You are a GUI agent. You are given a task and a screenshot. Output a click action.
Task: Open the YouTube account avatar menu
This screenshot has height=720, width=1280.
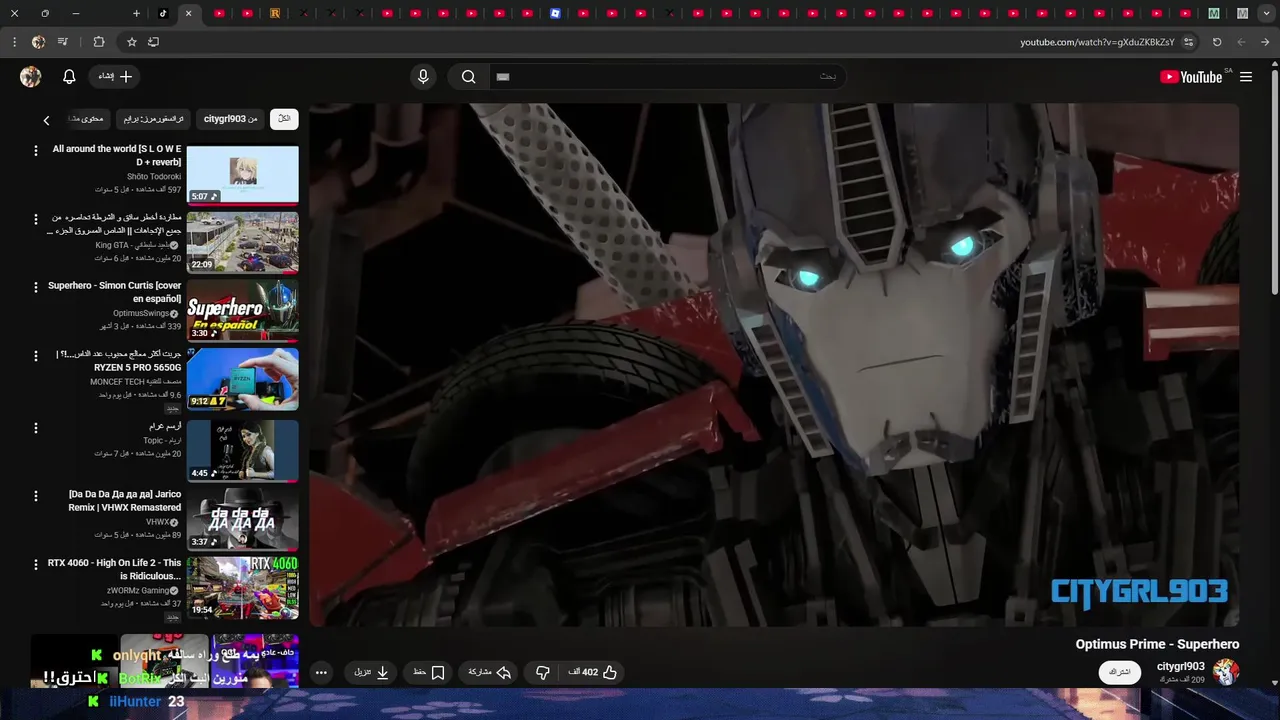[31, 77]
